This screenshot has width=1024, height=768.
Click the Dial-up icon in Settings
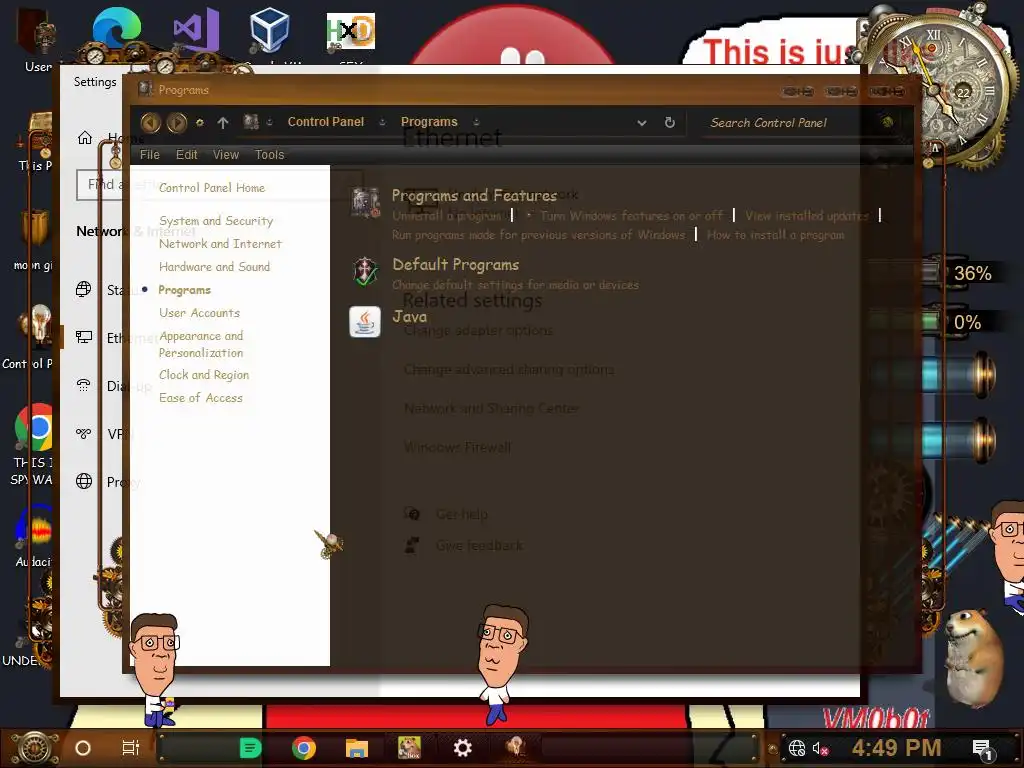[x=84, y=385]
